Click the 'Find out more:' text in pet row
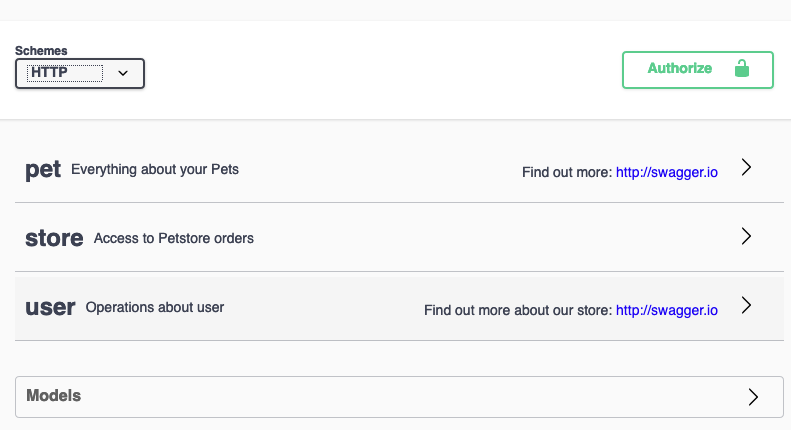 567,172
